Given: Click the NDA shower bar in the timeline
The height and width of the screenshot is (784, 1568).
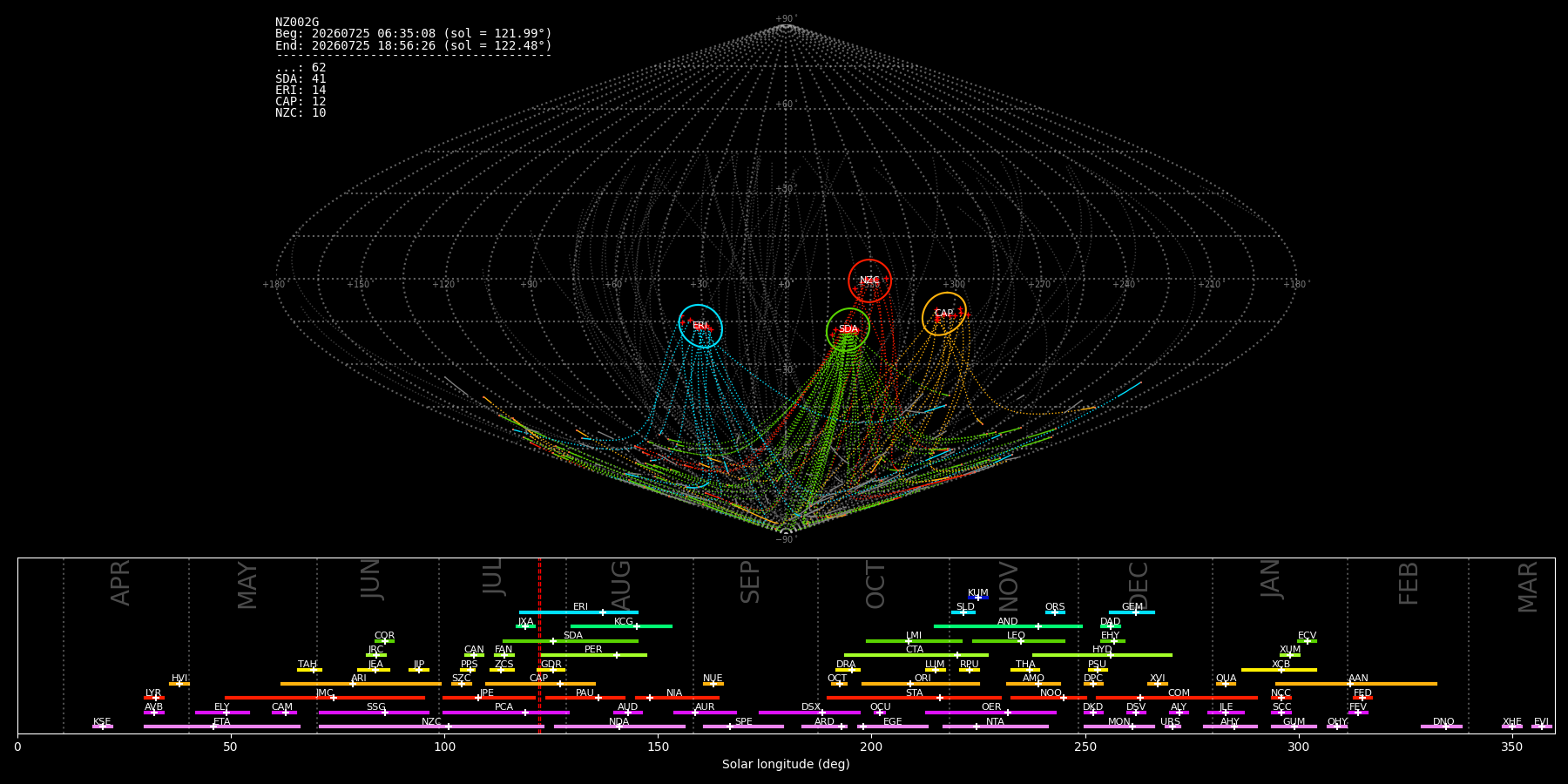Looking at the screenshot, I should coord(619,727).
